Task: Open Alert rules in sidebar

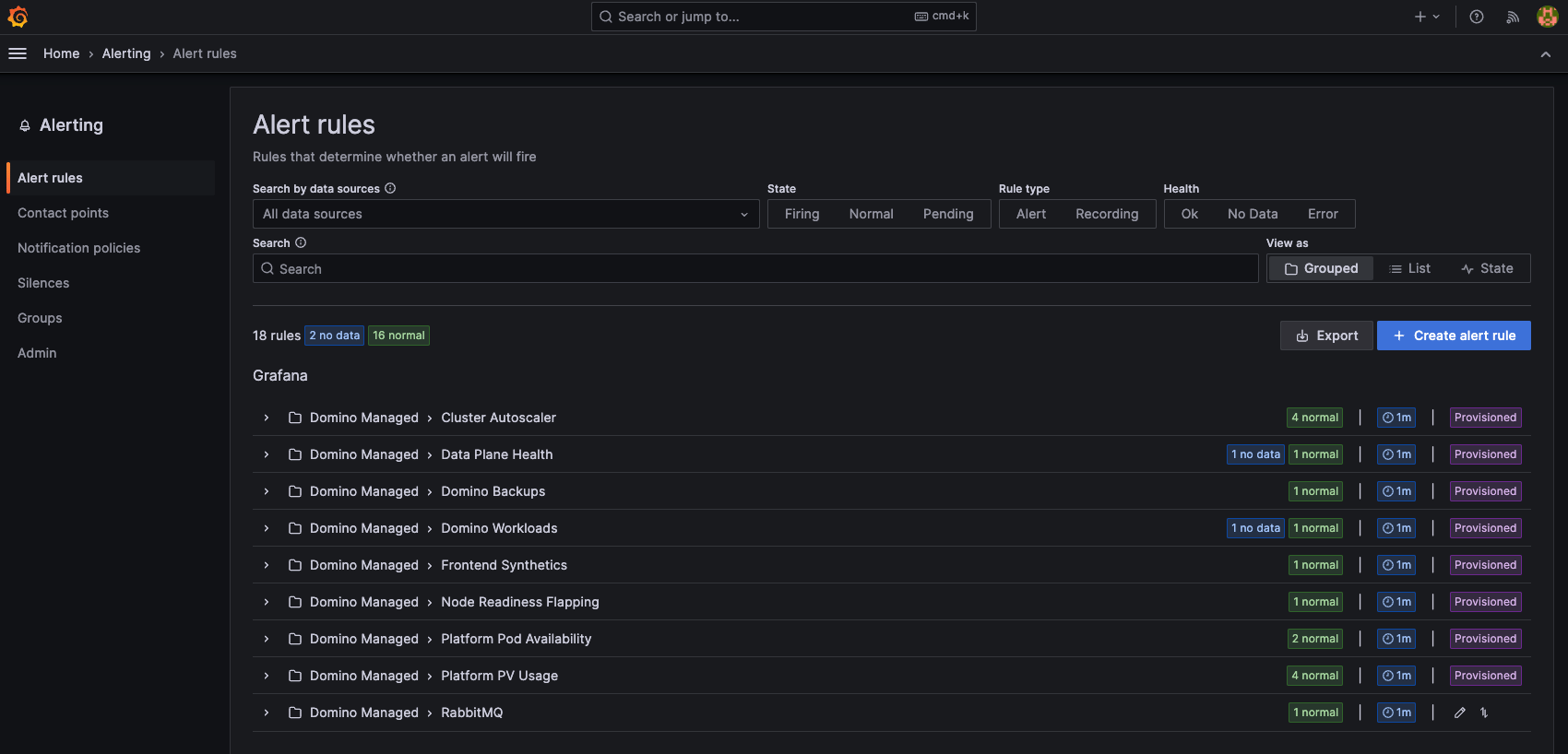Action: [111, 178]
